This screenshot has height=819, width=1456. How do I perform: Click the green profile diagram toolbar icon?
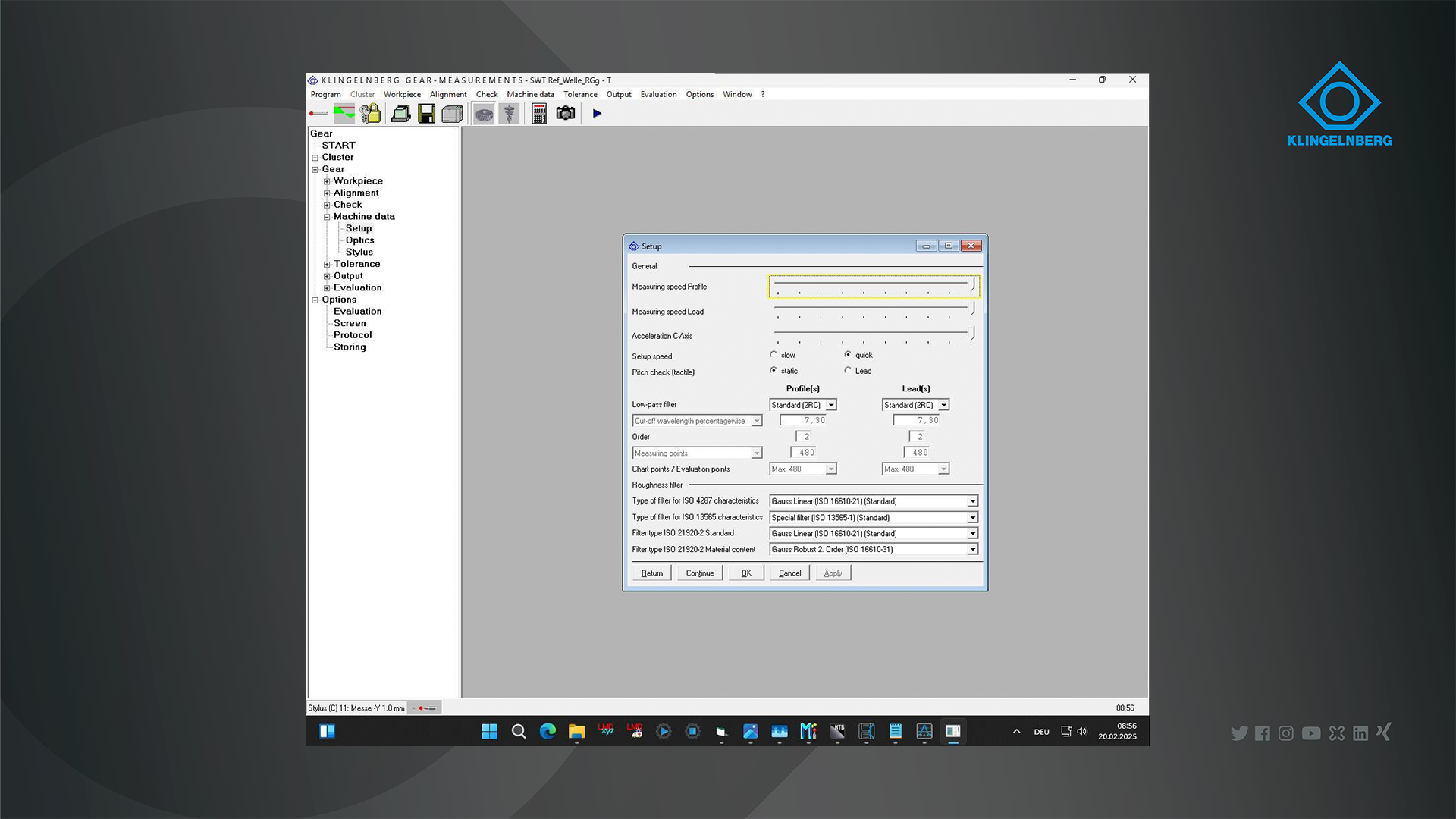click(344, 114)
